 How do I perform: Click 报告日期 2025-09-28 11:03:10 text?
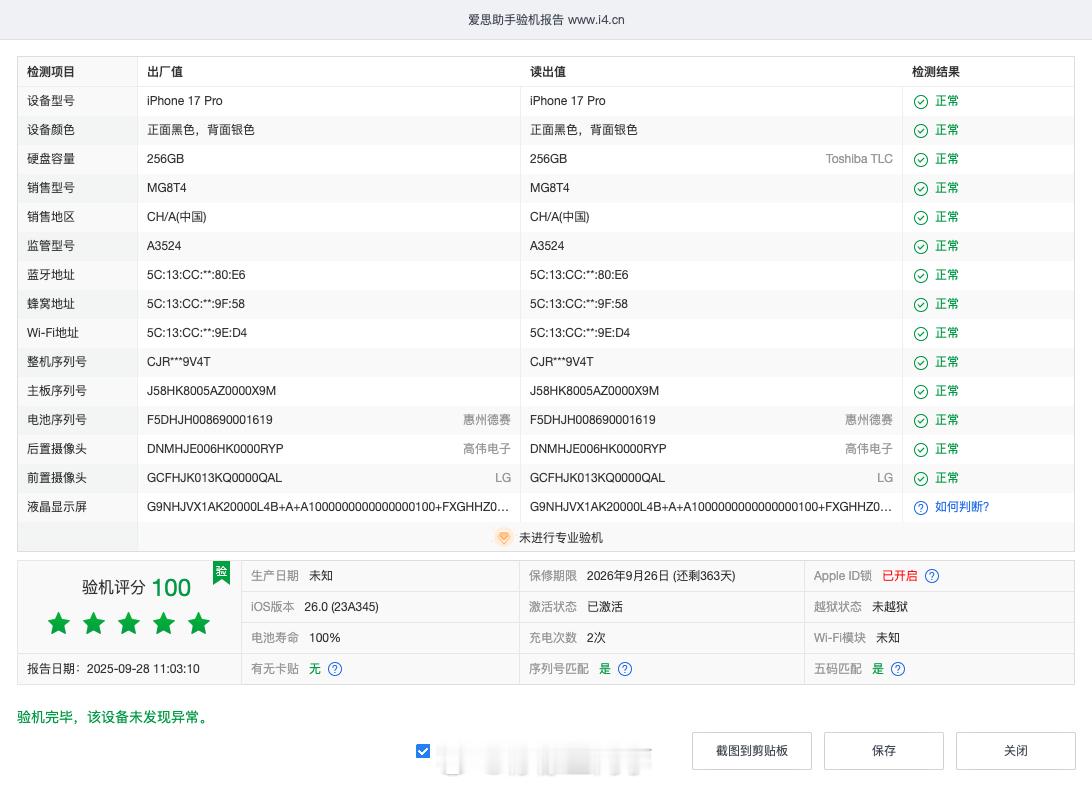114,669
